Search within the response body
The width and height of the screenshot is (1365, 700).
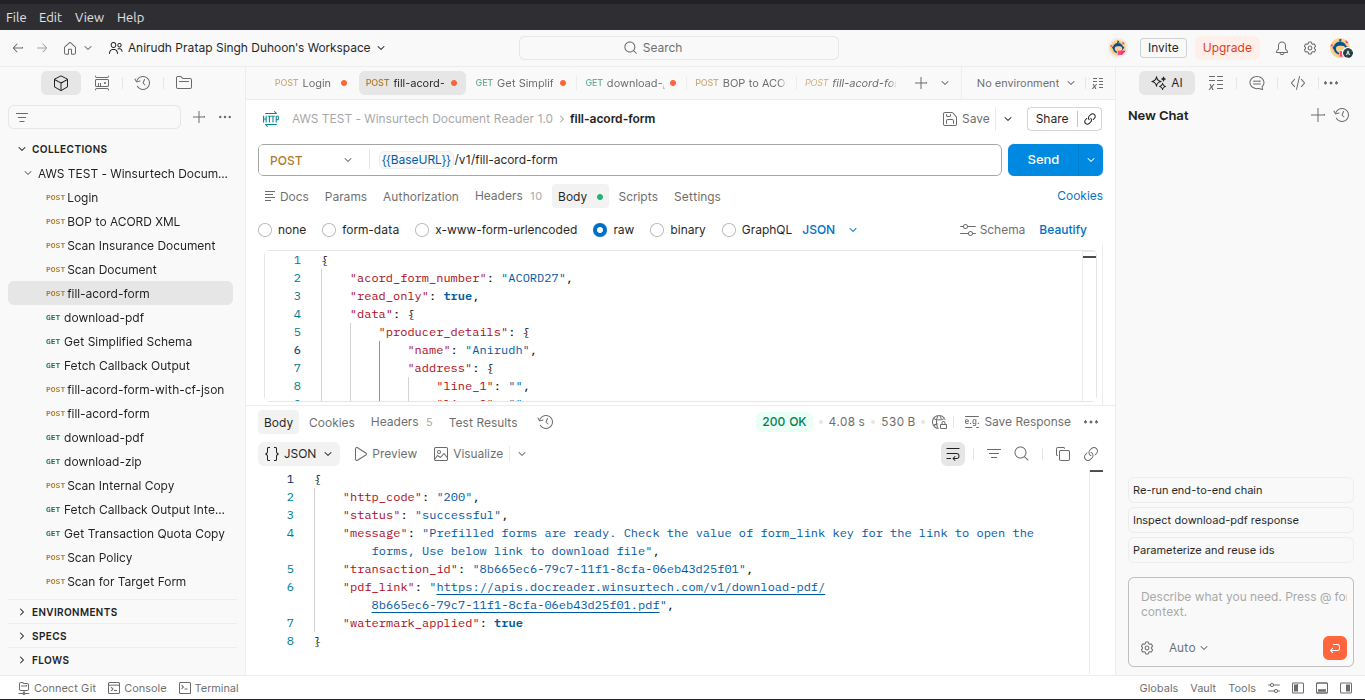[x=1021, y=454]
